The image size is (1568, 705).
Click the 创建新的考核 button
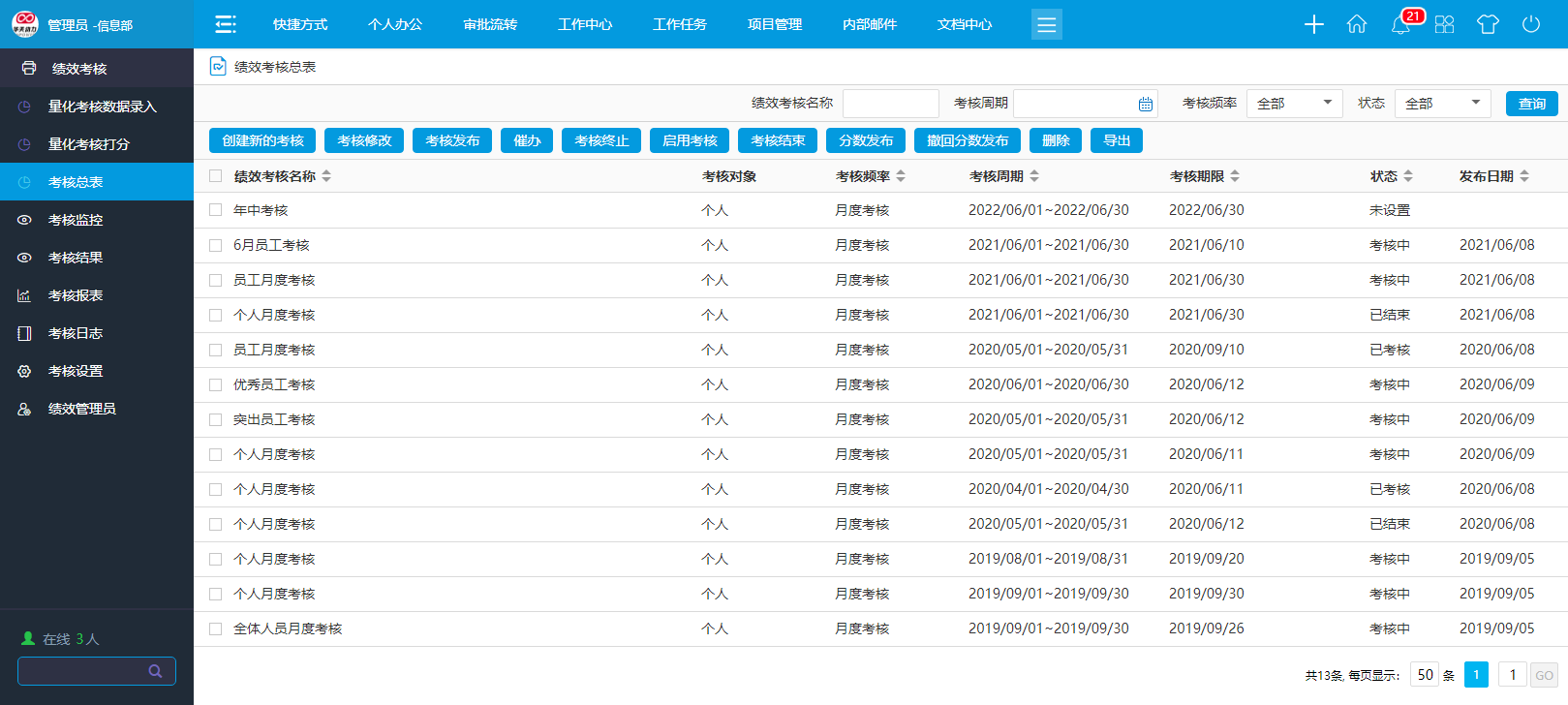[262, 140]
